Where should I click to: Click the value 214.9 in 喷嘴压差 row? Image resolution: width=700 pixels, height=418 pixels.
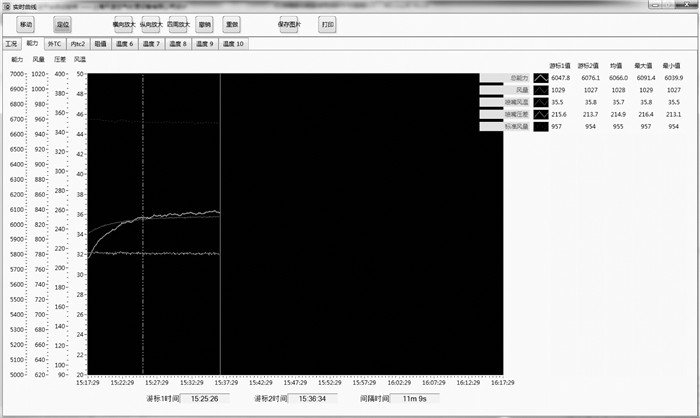(x=618, y=114)
